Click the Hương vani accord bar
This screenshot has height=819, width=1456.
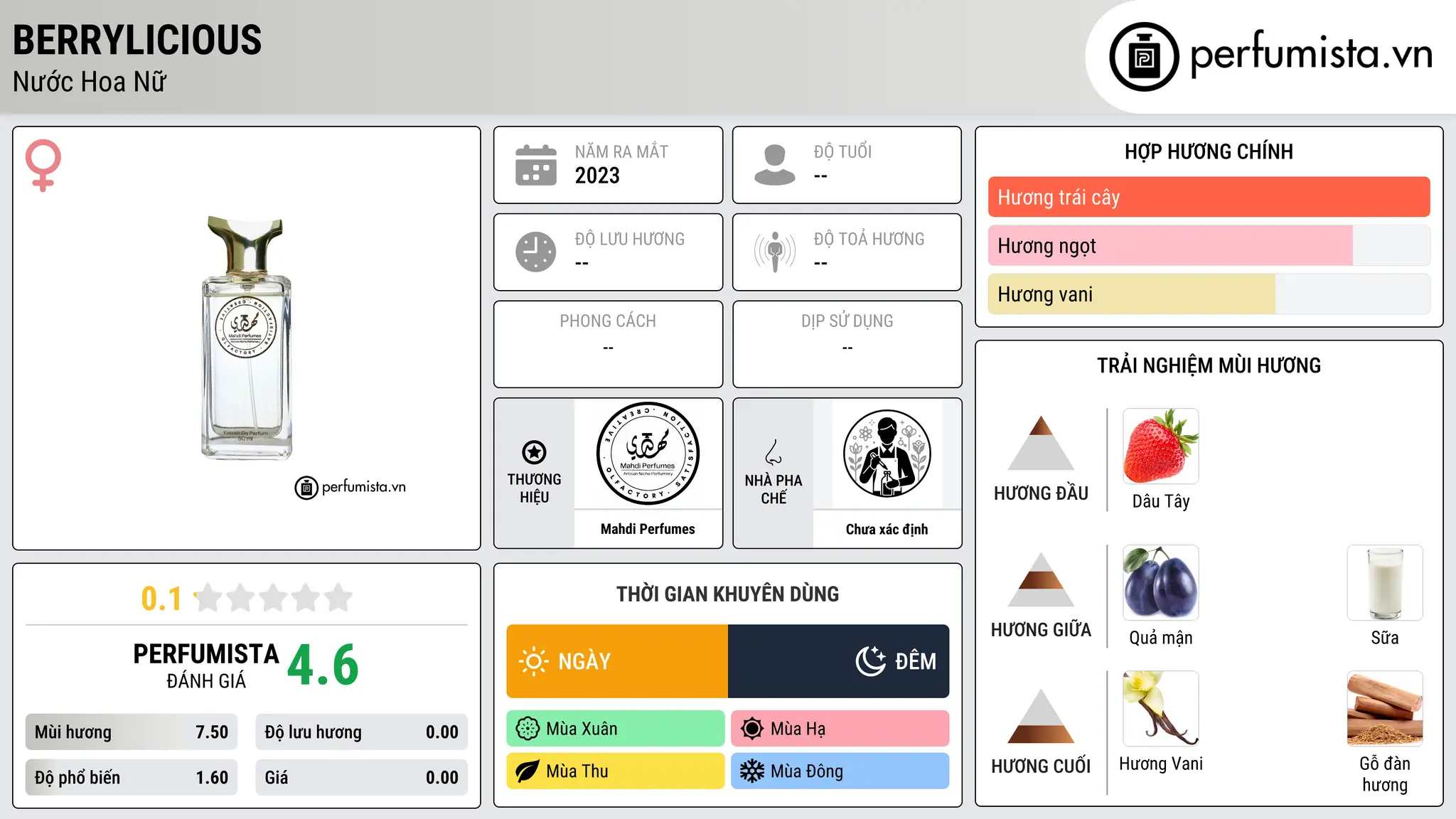1209,294
